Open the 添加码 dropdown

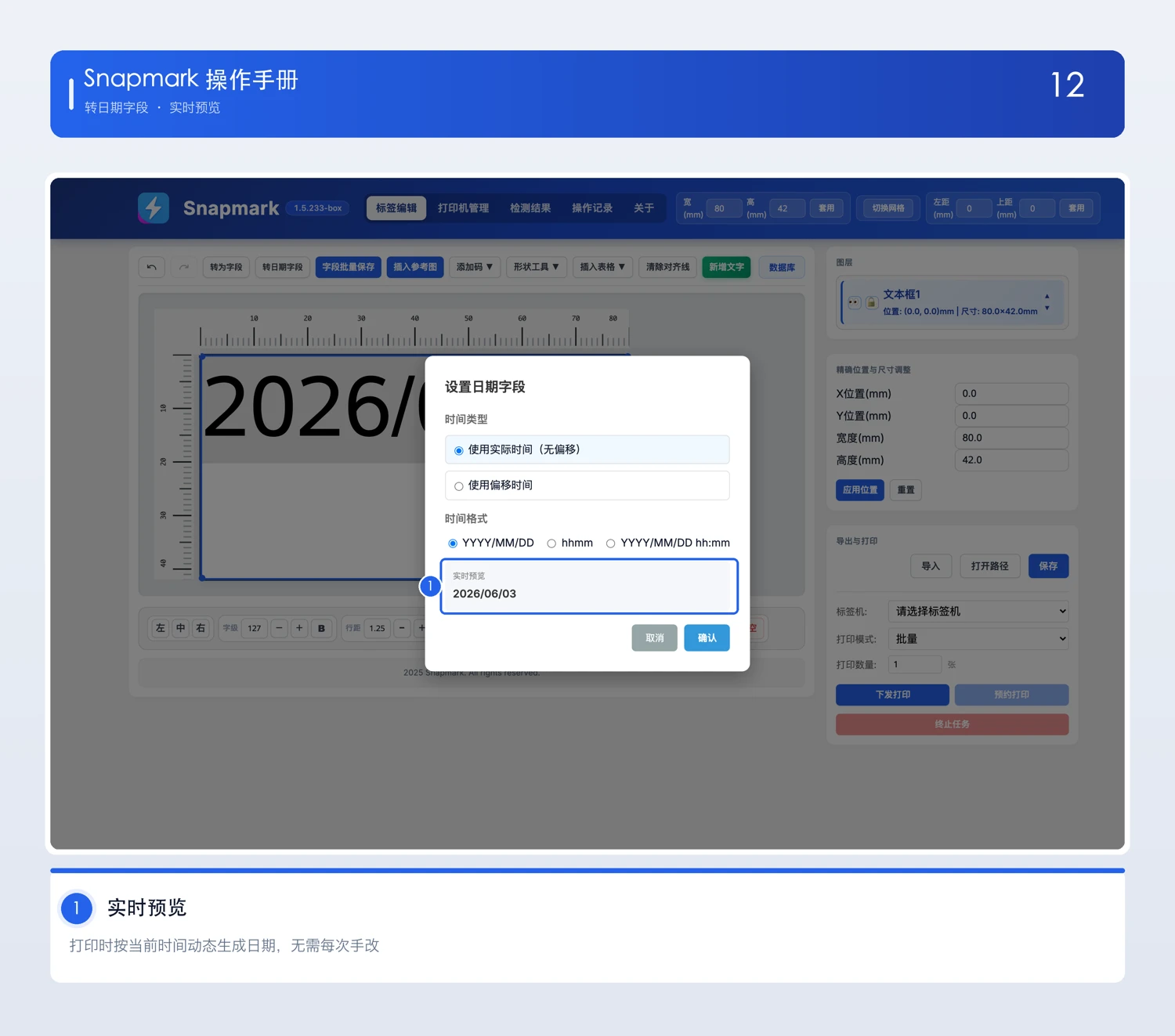(x=475, y=267)
